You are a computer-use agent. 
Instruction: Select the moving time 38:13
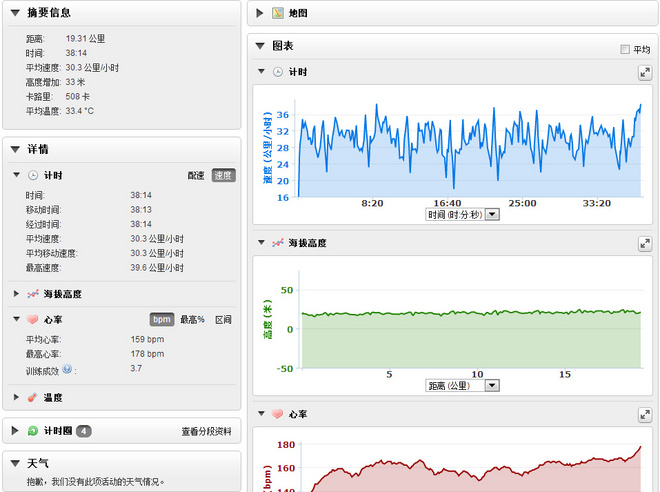pos(141,210)
